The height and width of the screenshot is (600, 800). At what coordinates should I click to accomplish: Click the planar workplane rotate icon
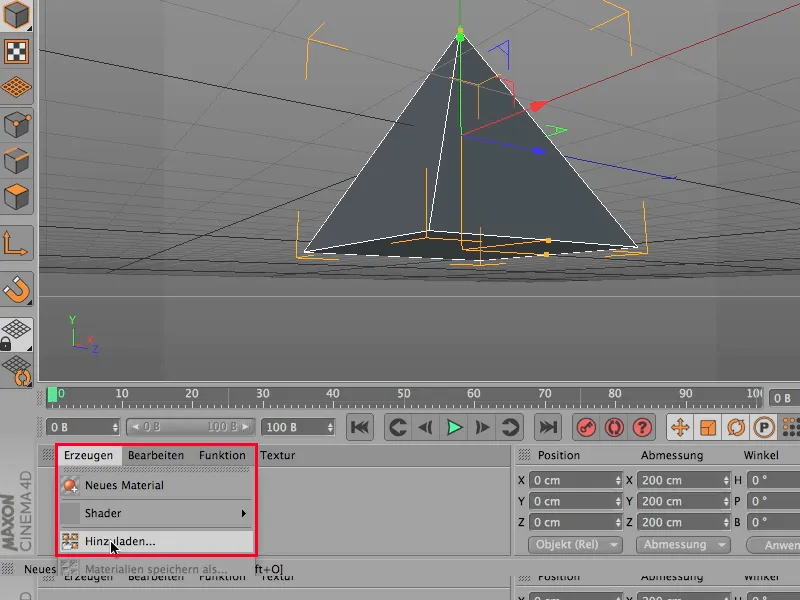[x=16, y=371]
